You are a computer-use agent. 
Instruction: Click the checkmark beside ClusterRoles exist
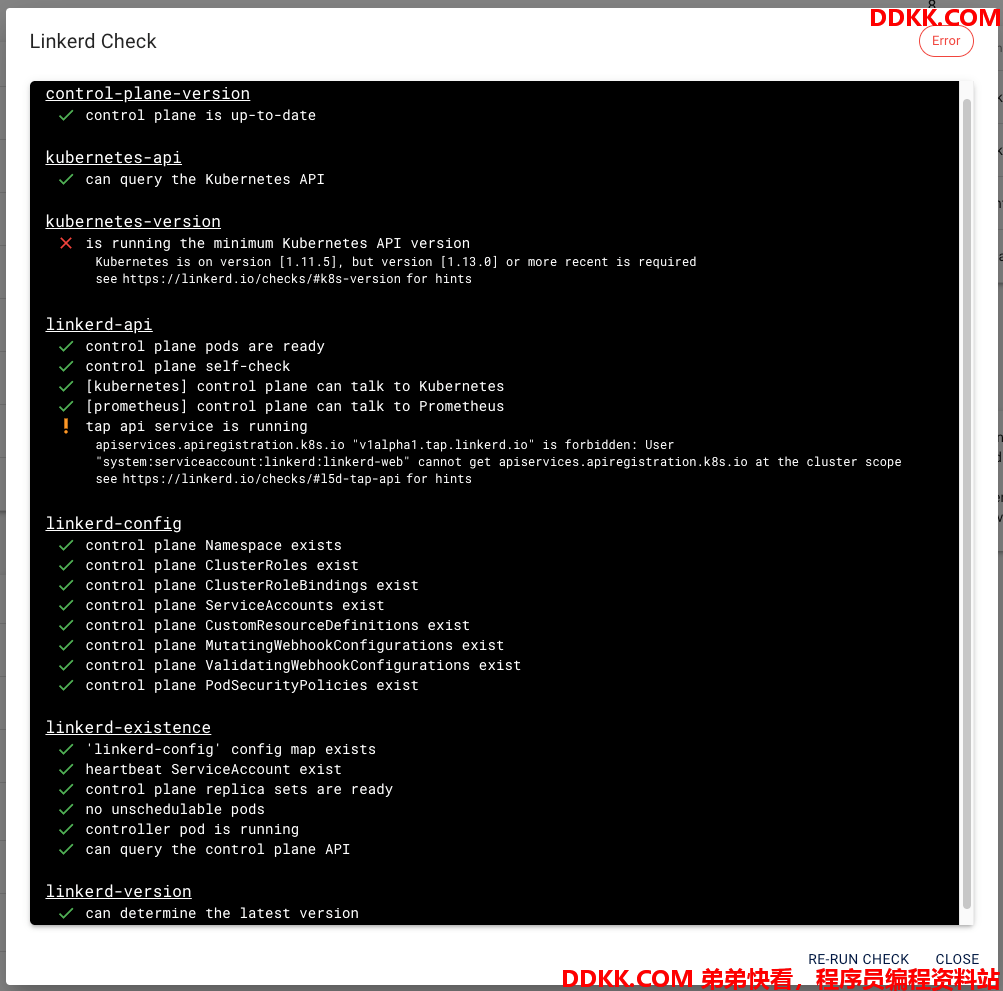(66, 565)
